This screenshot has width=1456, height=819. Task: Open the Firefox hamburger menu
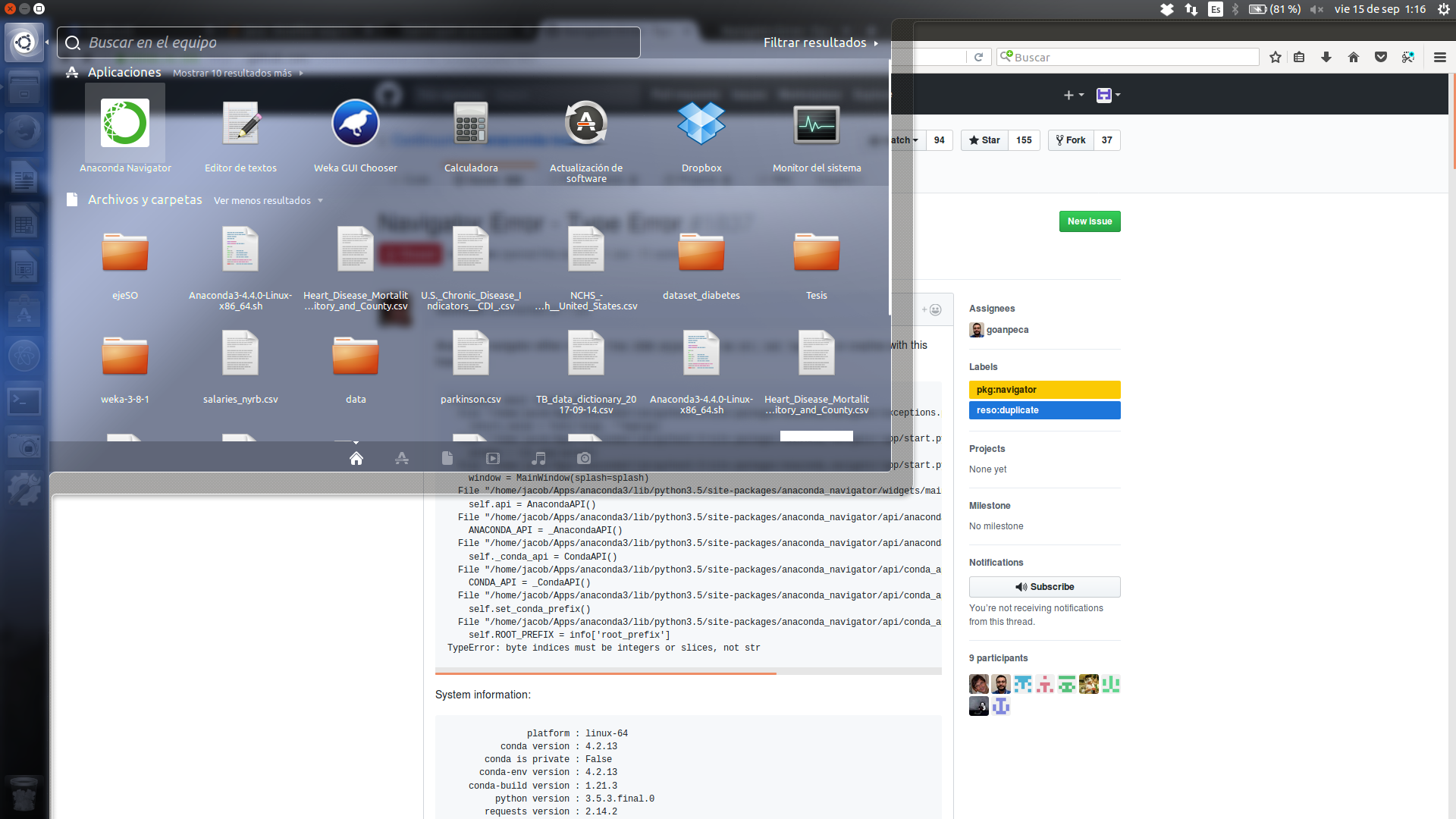pos(1439,57)
